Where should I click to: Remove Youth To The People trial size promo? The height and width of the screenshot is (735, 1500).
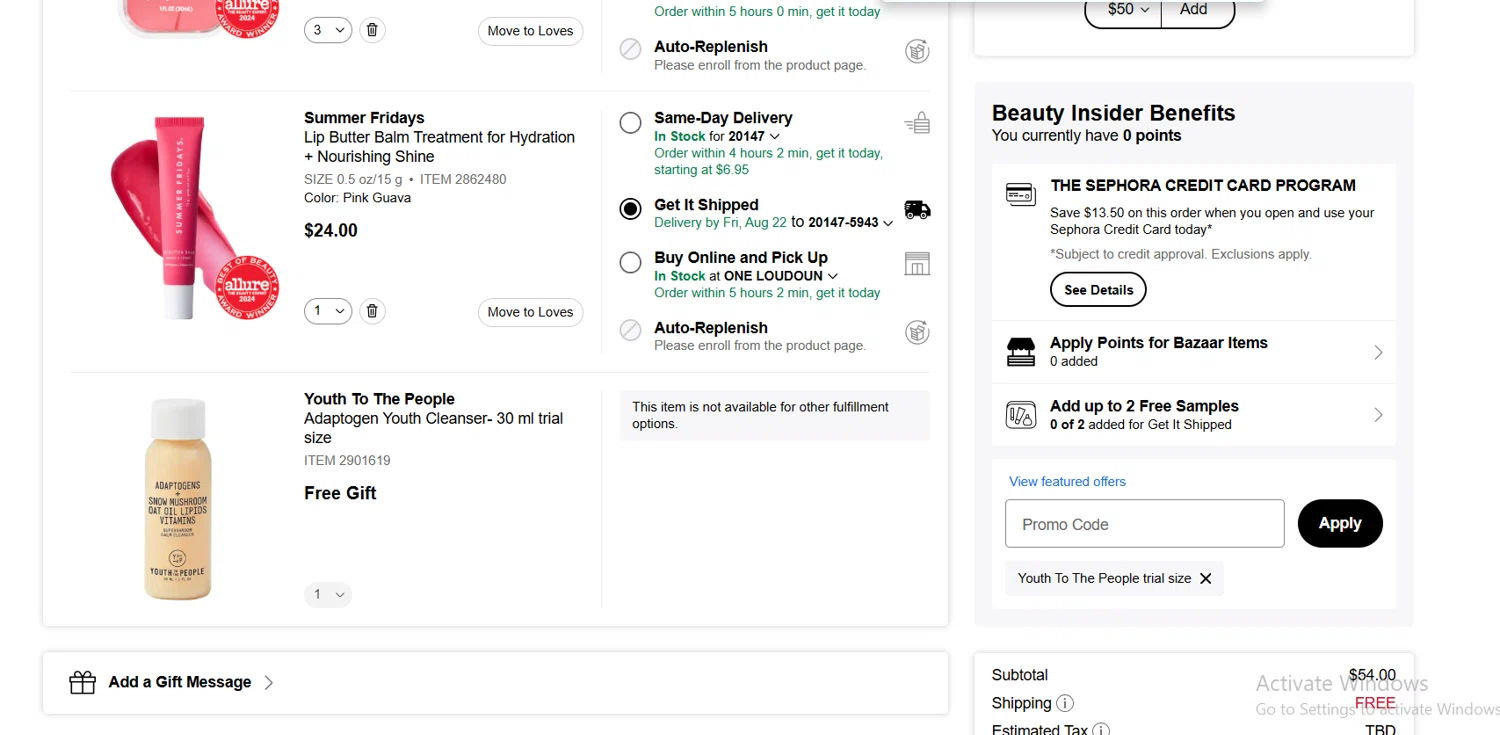click(1205, 578)
